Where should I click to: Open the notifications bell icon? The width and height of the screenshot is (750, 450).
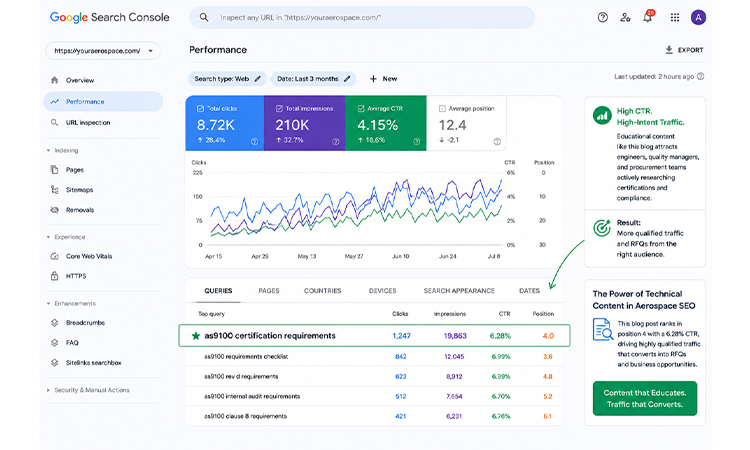[x=648, y=18]
